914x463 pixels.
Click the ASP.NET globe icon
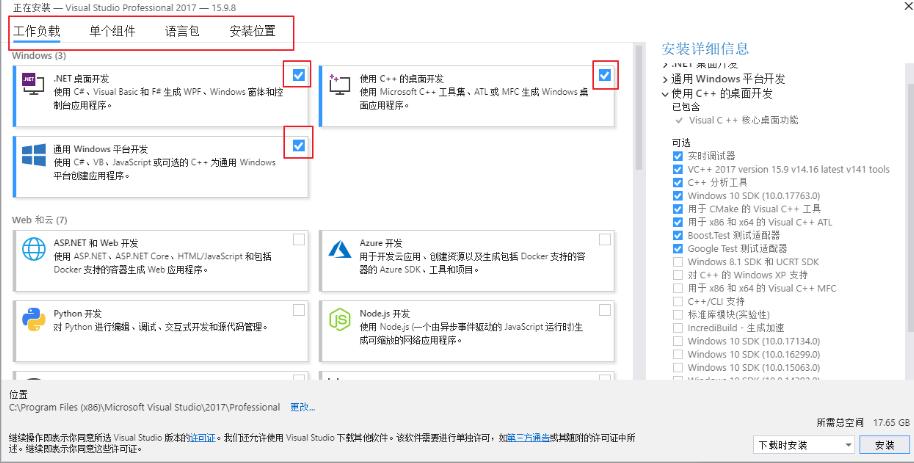(x=34, y=249)
